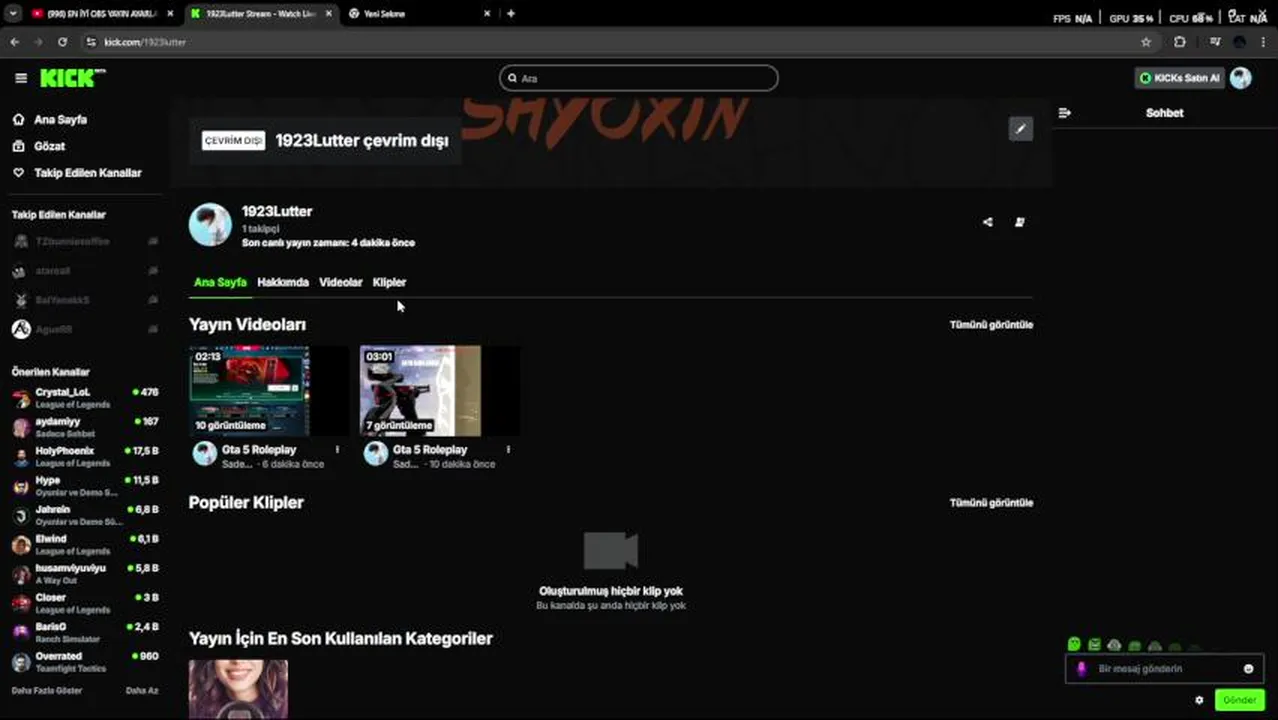Click the kick.com/1923lutter address bar
The width and height of the screenshot is (1278, 720).
pos(610,42)
